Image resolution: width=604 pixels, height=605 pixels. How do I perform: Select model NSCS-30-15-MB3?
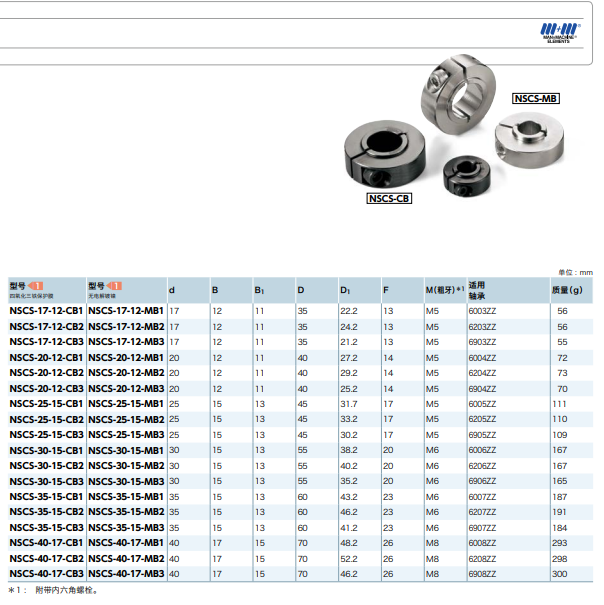126,482
